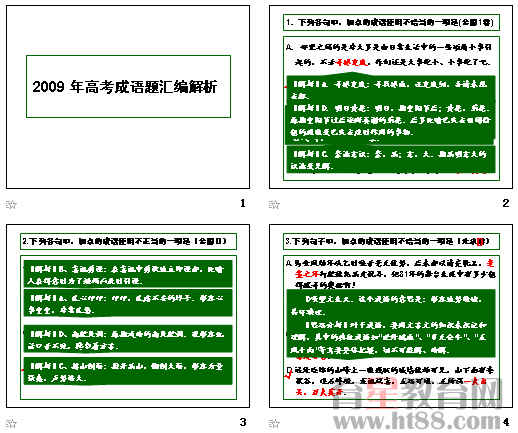
Task: Click the fourth green 解析 C box on slide 3
Action: [x=128, y=371]
